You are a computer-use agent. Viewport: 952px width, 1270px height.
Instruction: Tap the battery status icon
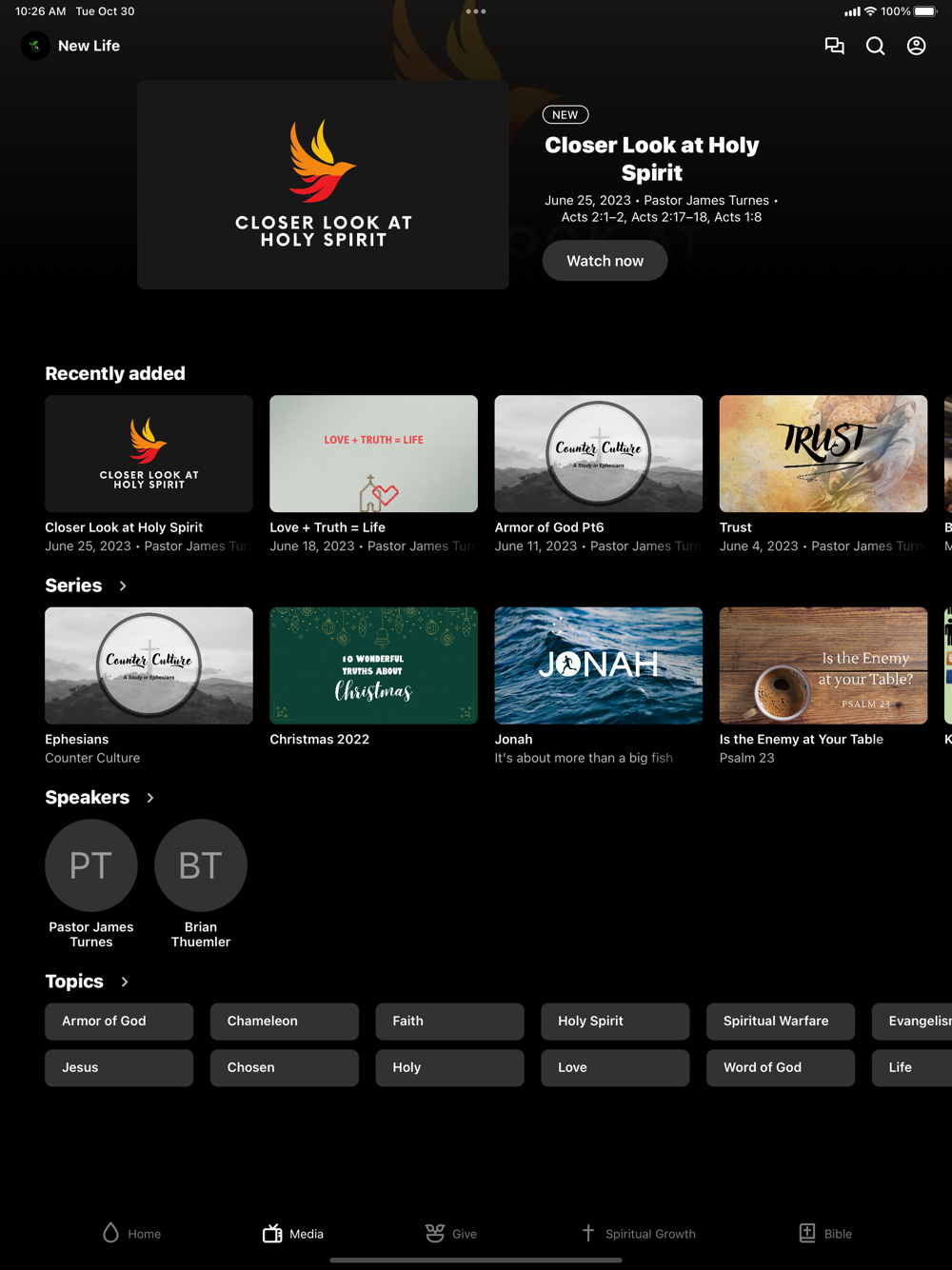point(925,11)
